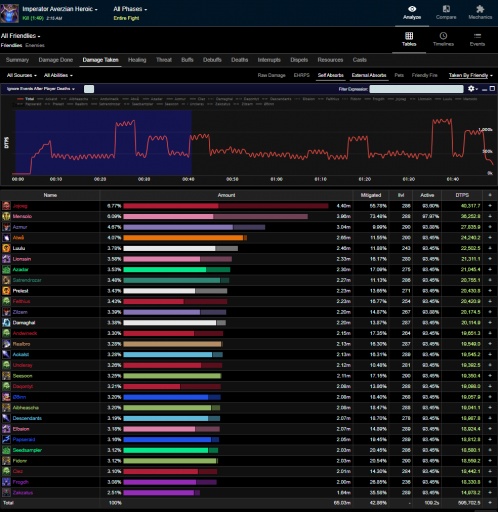This screenshot has height=512, width=498.
Task: Click the class icon beside Azmur
Action: 6,227
